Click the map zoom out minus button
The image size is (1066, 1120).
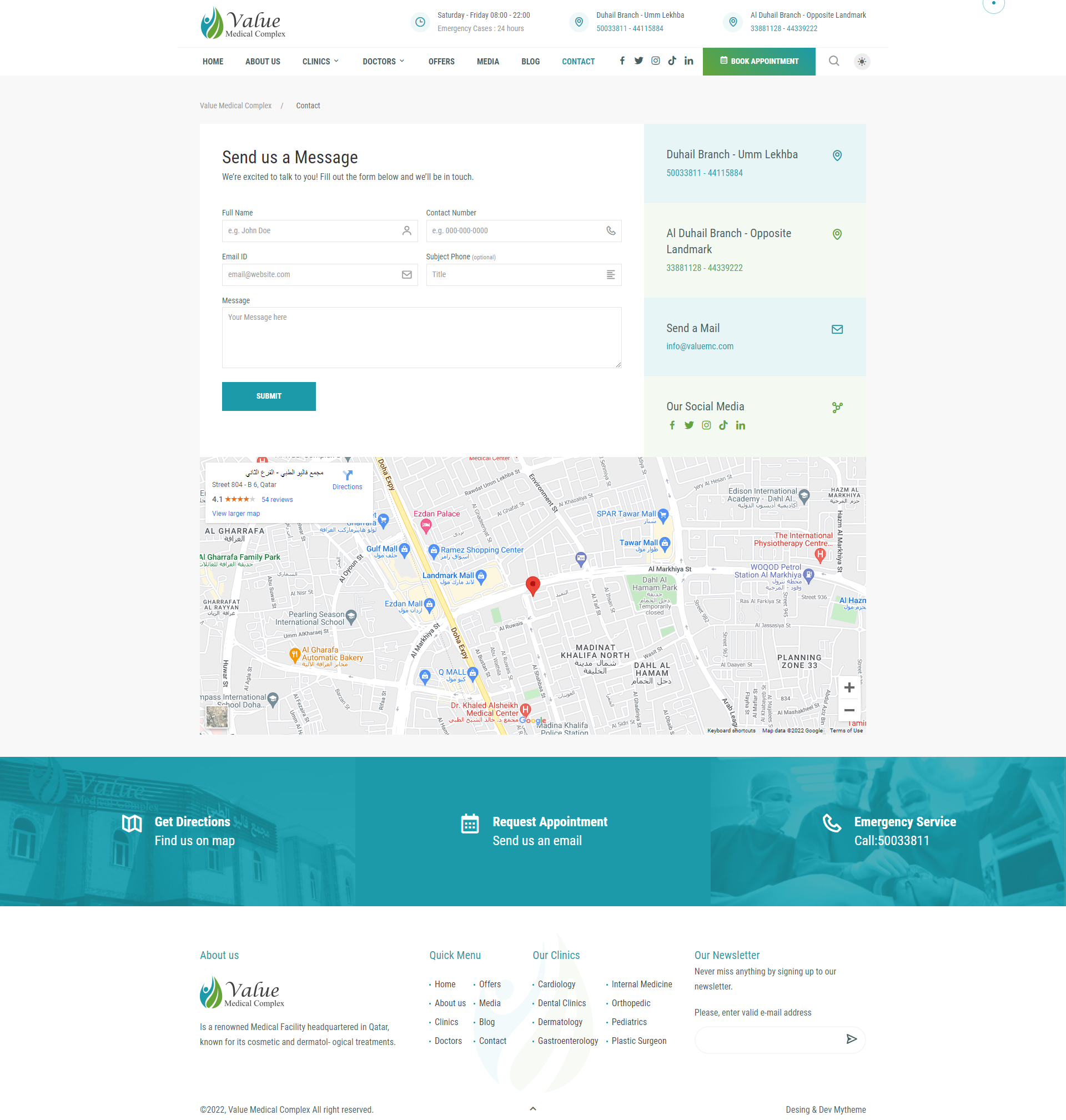point(849,710)
